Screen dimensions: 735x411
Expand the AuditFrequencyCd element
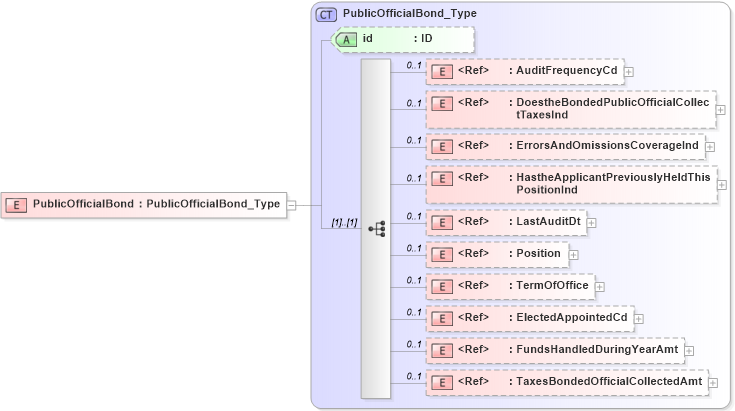[x=628, y=71]
